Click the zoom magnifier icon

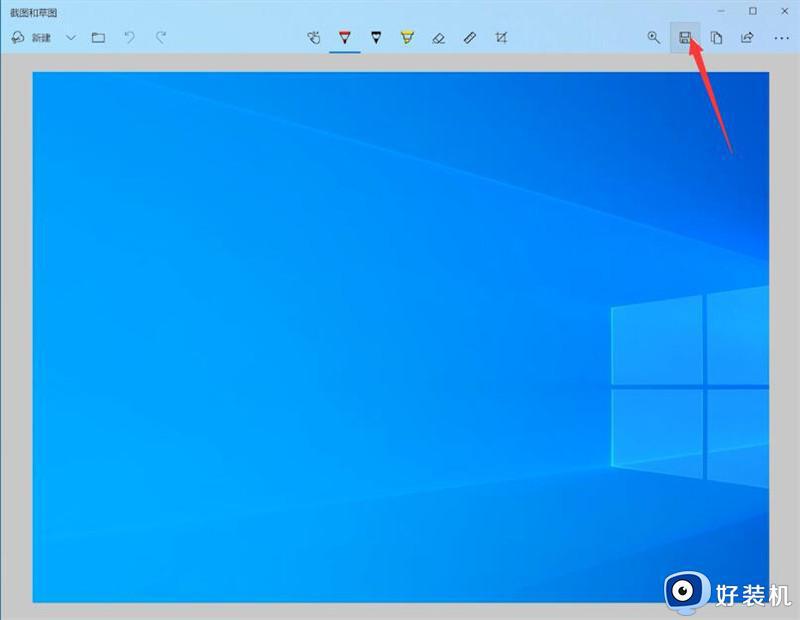tap(654, 38)
